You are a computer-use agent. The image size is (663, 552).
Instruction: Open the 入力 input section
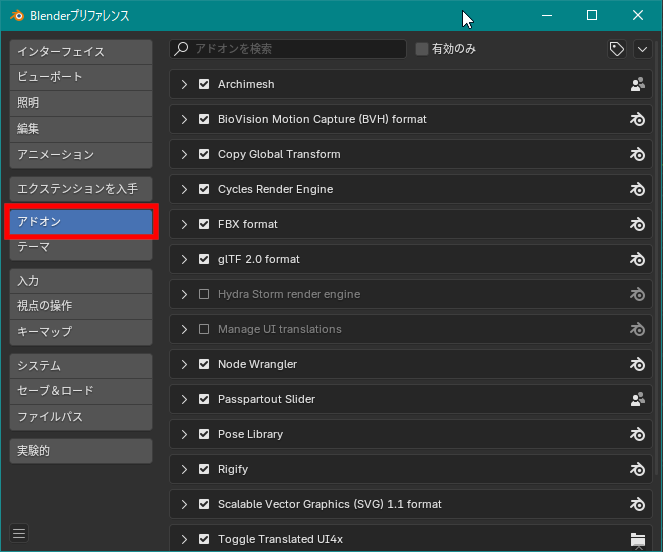(x=81, y=281)
